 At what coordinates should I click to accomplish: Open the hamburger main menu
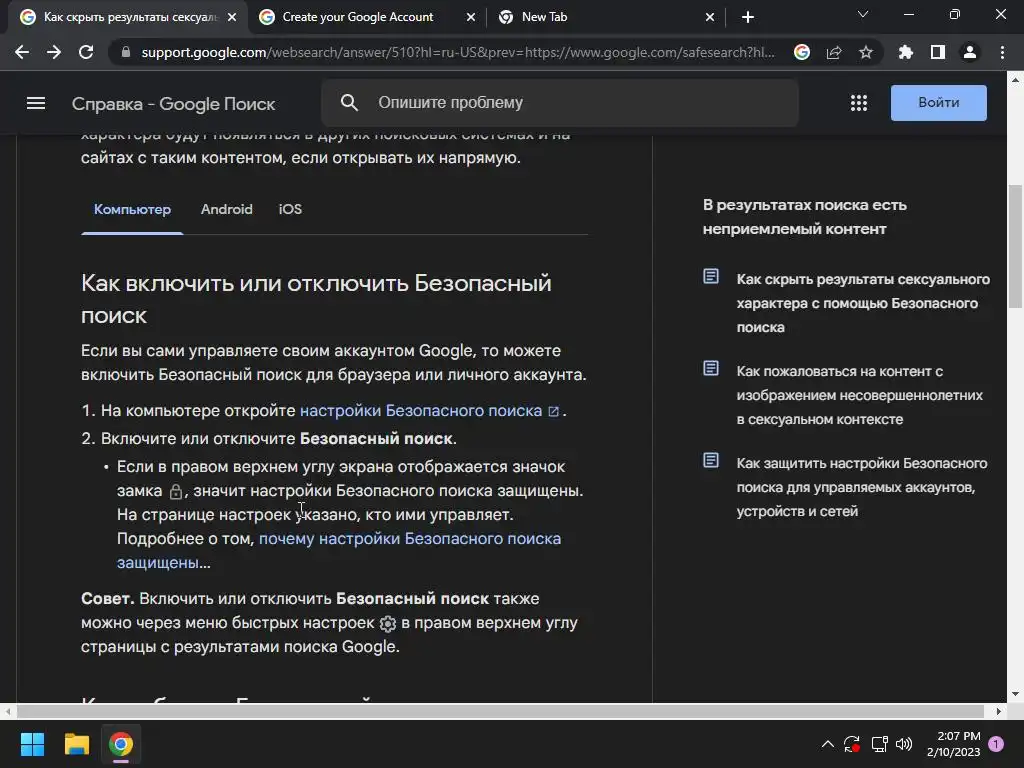36,103
